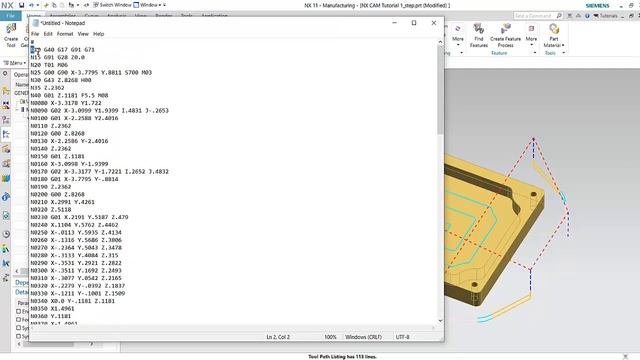Screen dimensions: 640x360
Task: Click Switch Window button in NX
Action: pyautogui.click(x=112, y=5)
